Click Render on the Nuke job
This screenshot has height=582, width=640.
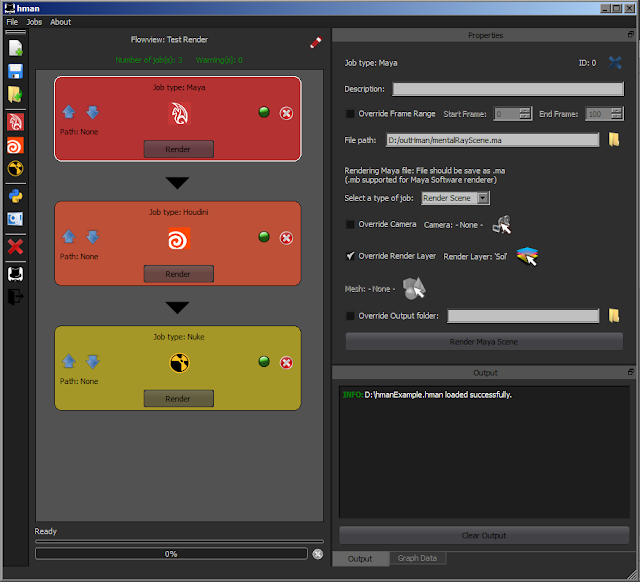click(x=178, y=398)
